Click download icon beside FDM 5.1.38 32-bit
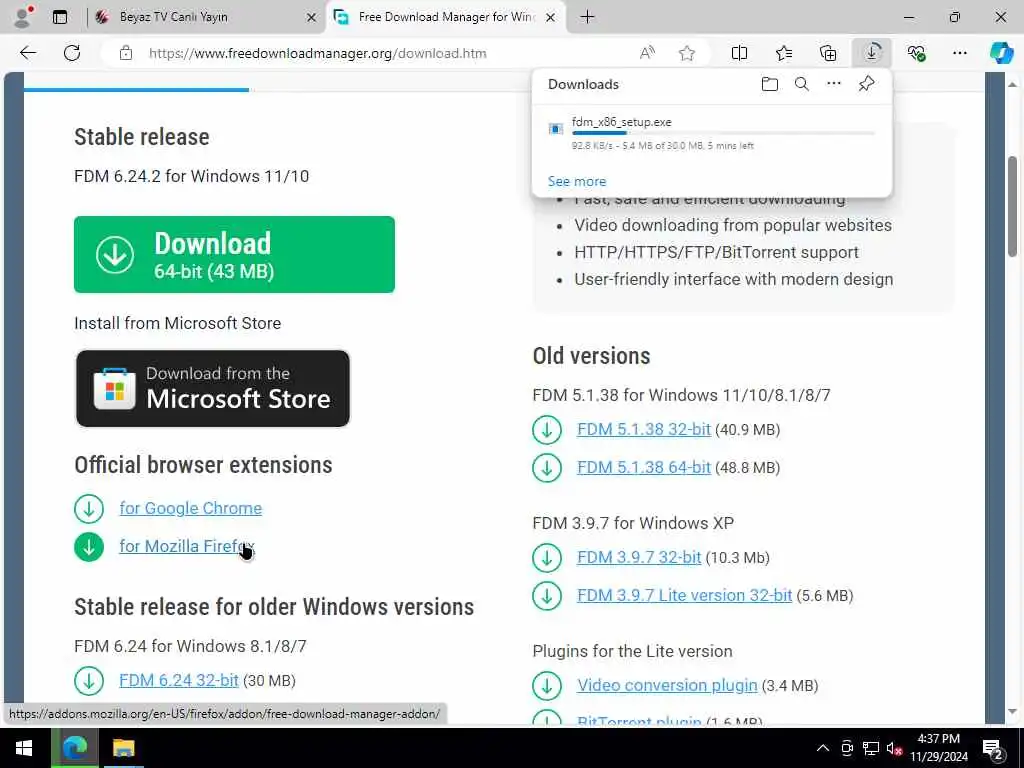This screenshot has width=1024, height=768. tap(547, 430)
